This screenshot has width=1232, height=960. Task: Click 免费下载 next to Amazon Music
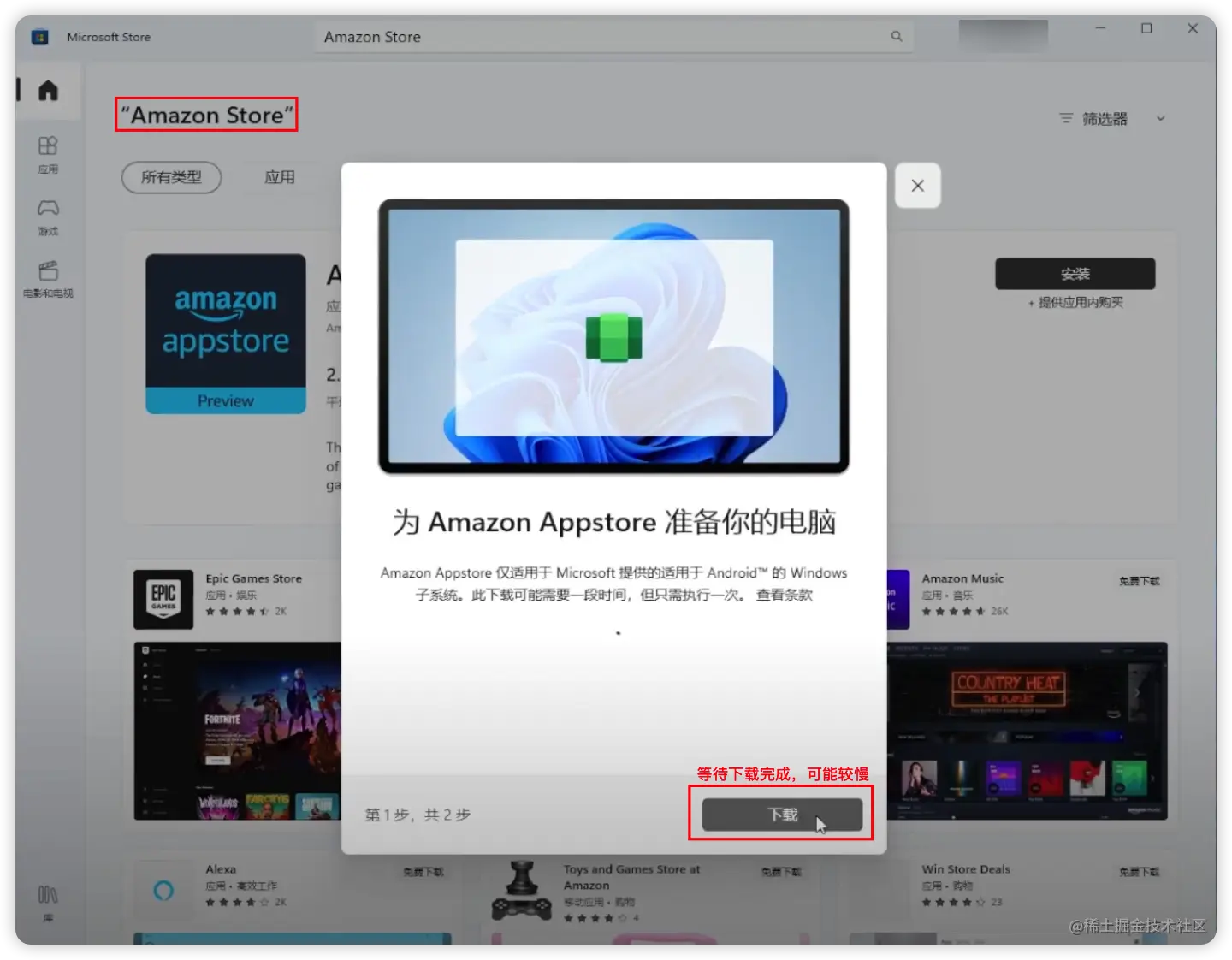click(x=1140, y=581)
